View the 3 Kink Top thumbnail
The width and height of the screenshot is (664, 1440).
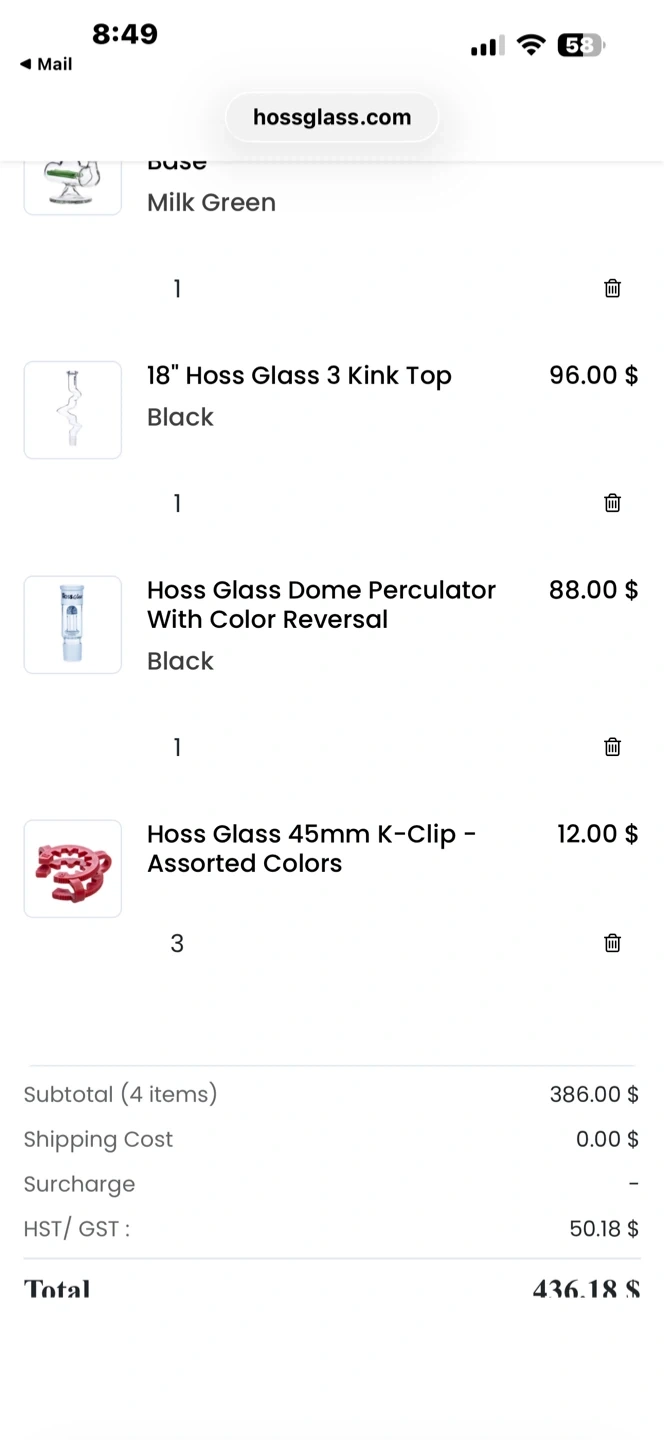click(x=73, y=410)
